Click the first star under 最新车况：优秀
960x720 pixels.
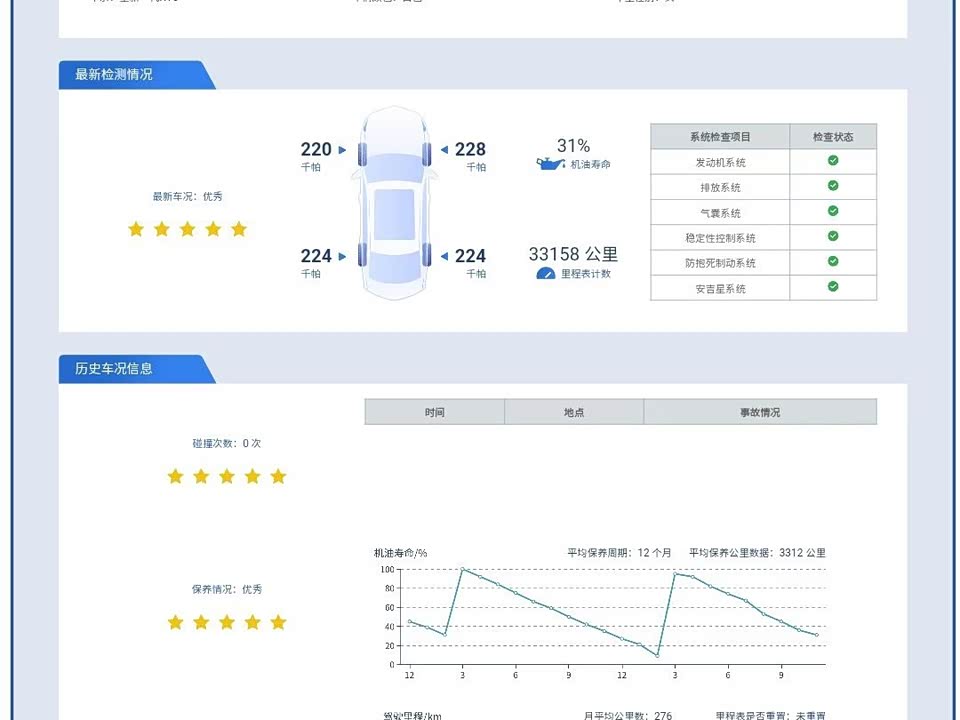[x=136, y=229]
